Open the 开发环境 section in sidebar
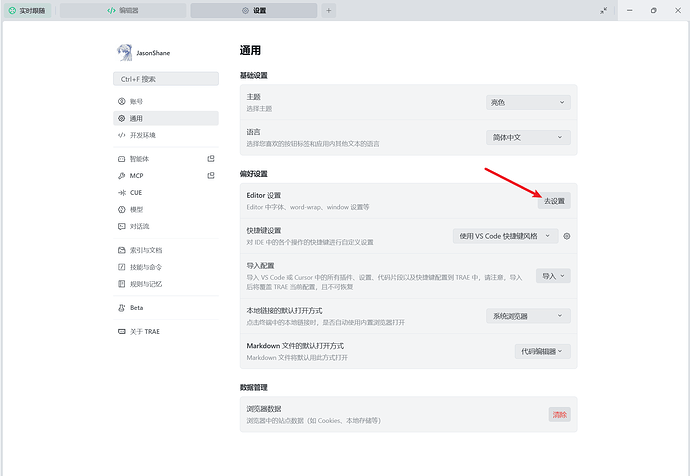Screen dimensions: 690x476 pyautogui.click(x=165, y=135)
